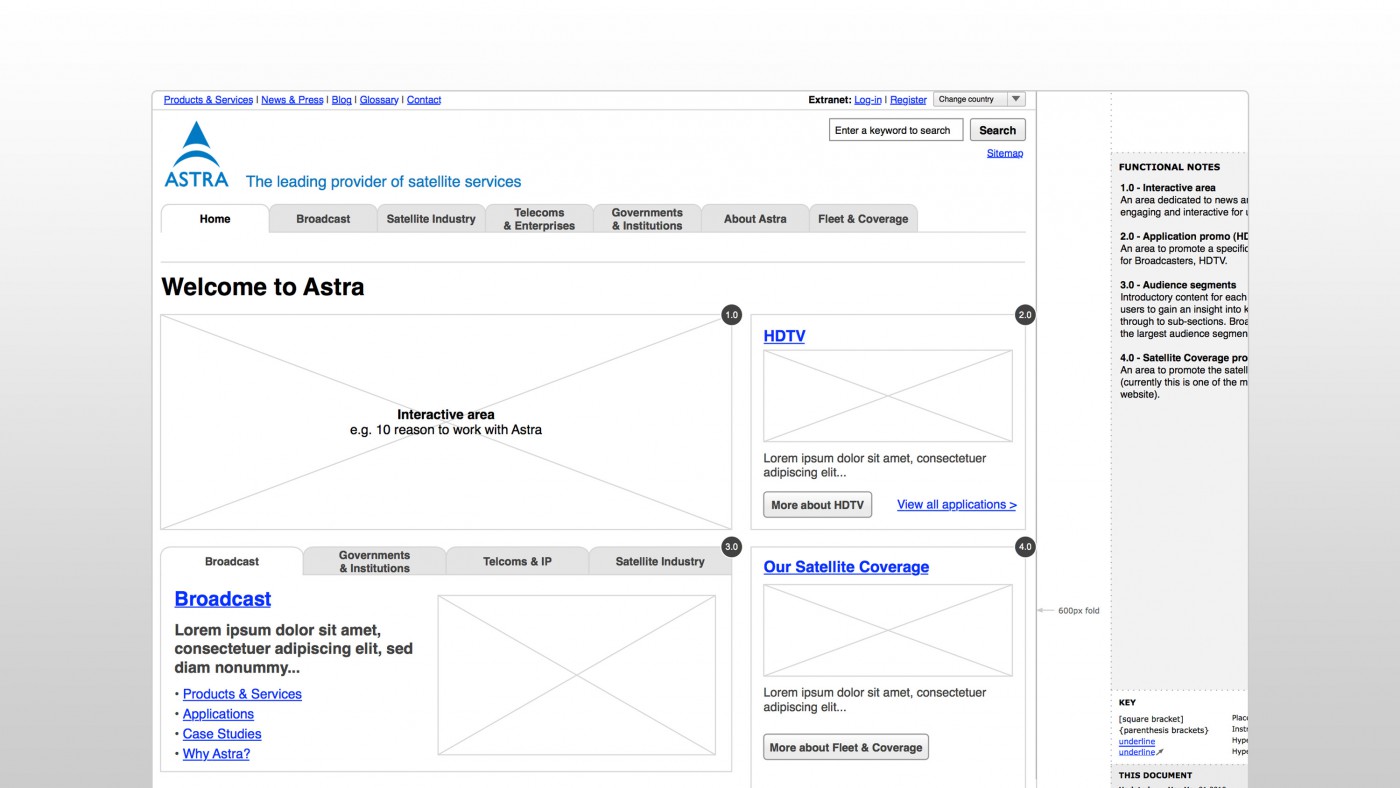Click the Welcome to Astra heading

coord(263,287)
